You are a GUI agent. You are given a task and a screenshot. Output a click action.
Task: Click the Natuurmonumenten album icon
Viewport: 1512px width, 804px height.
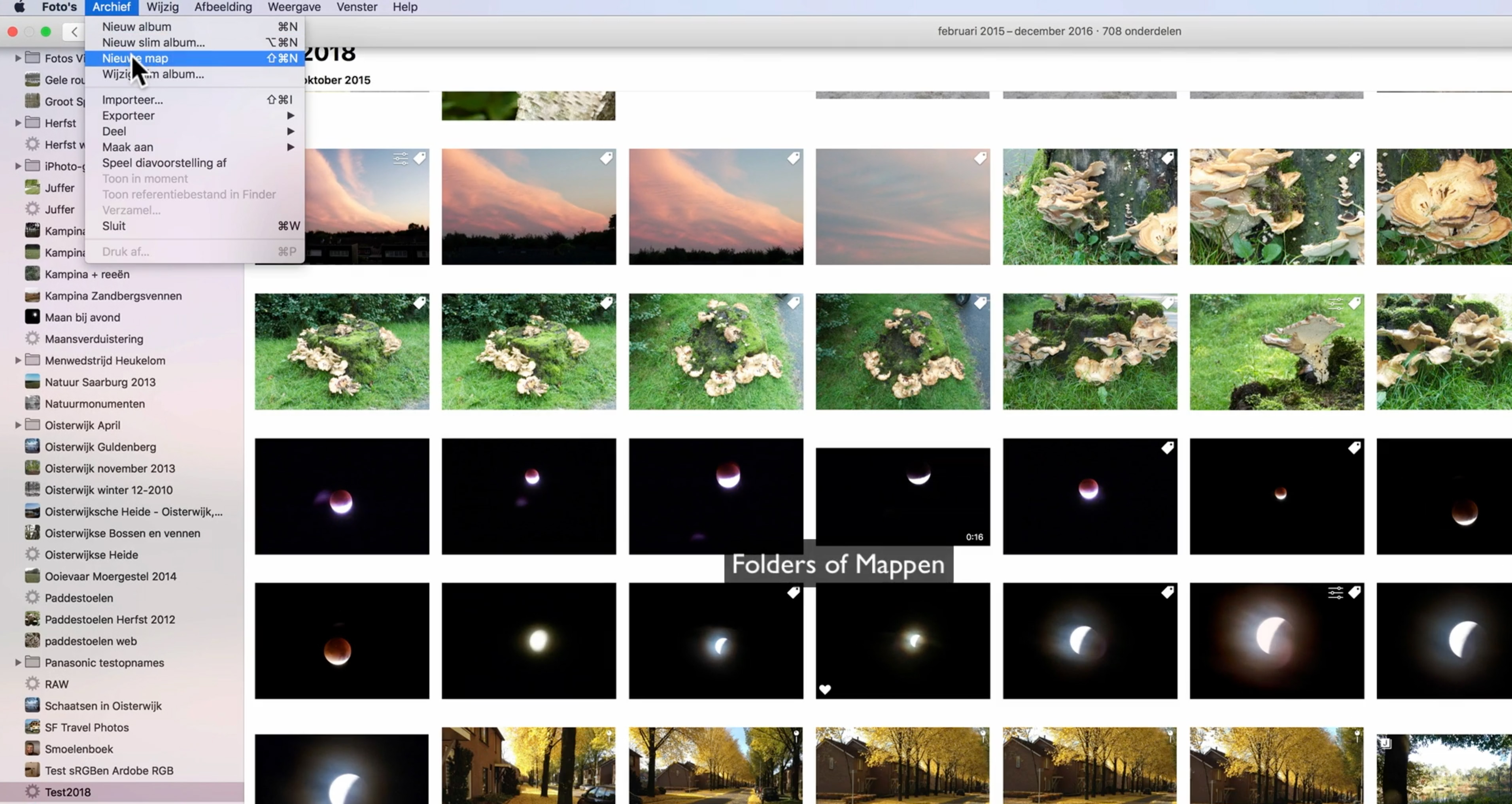point(32,403)
